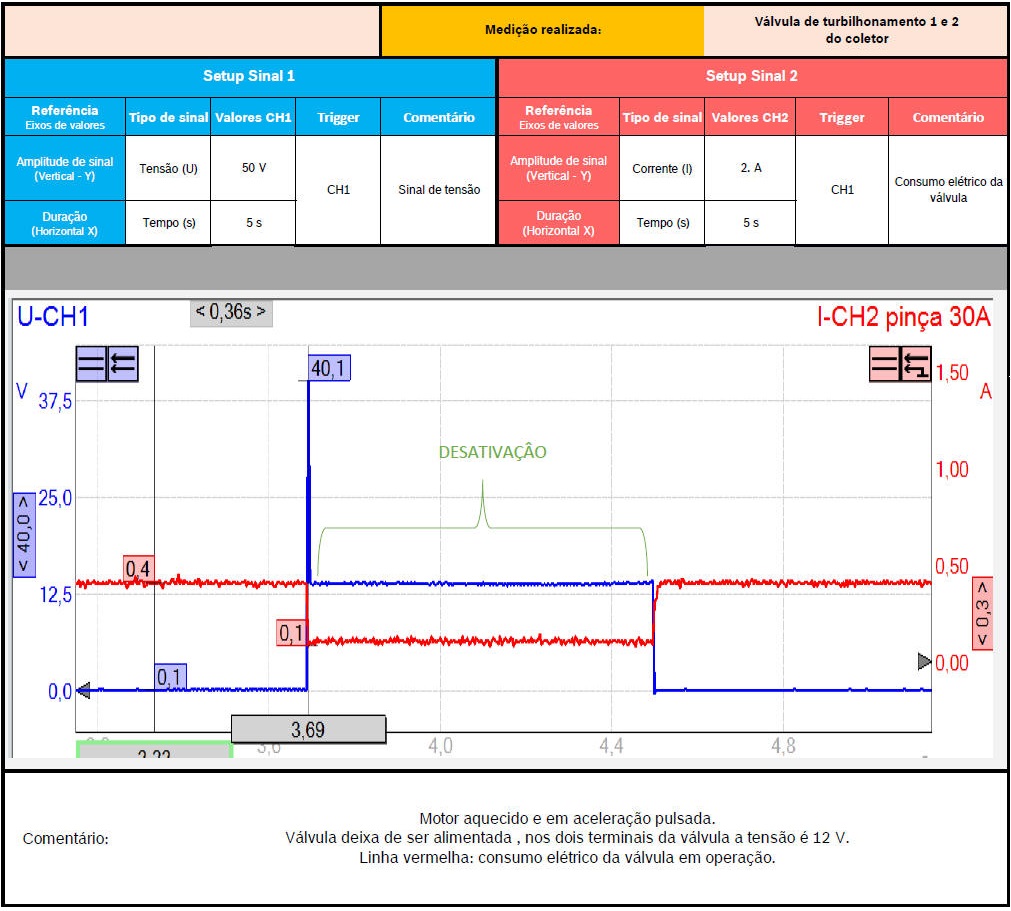The image size is (1011, 911).
Task: Select the blue 40,1 peak value flag
Action: tap(328, 369)
